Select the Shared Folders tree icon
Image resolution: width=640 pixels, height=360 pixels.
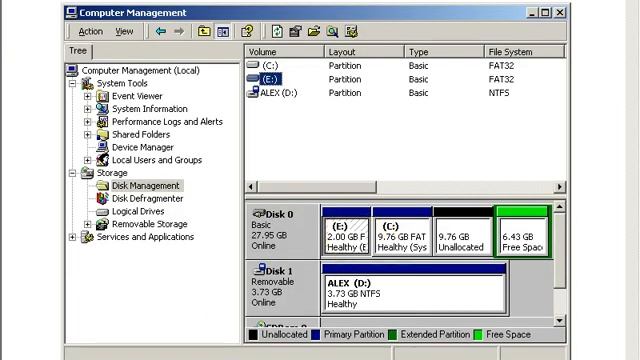(102, 135)
